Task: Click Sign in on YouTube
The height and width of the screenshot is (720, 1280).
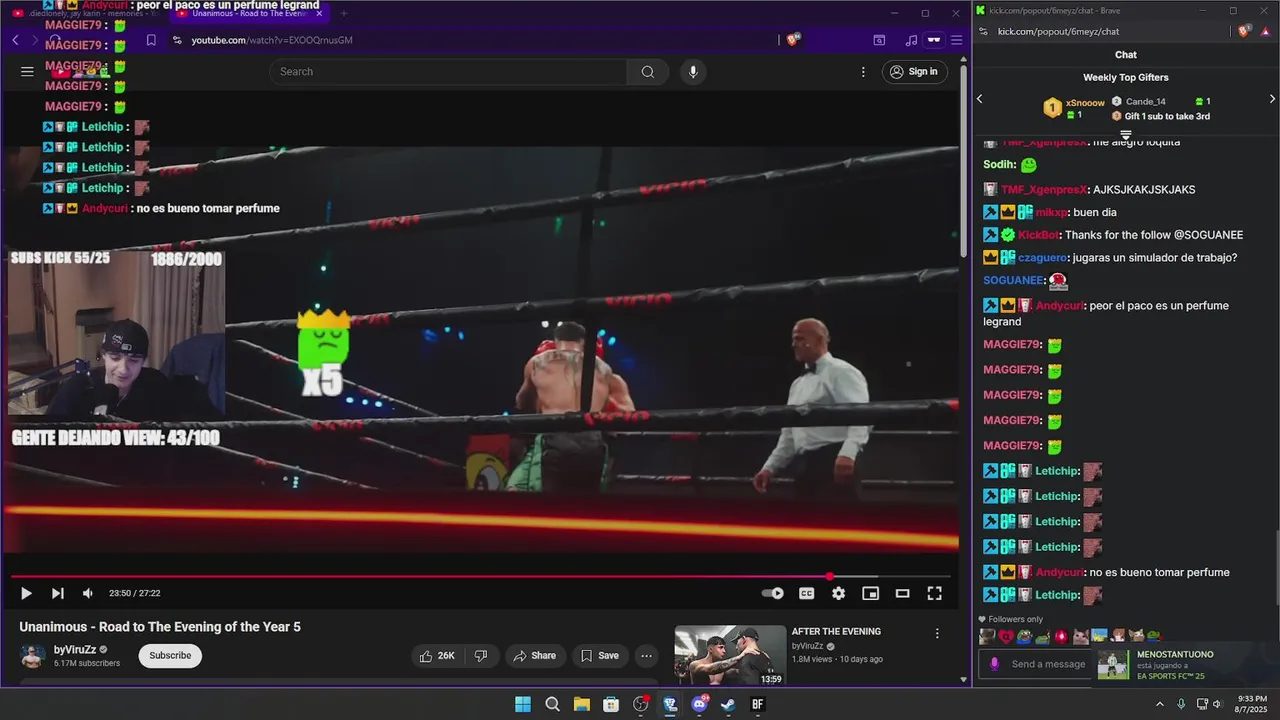Action: pos(914,72)
